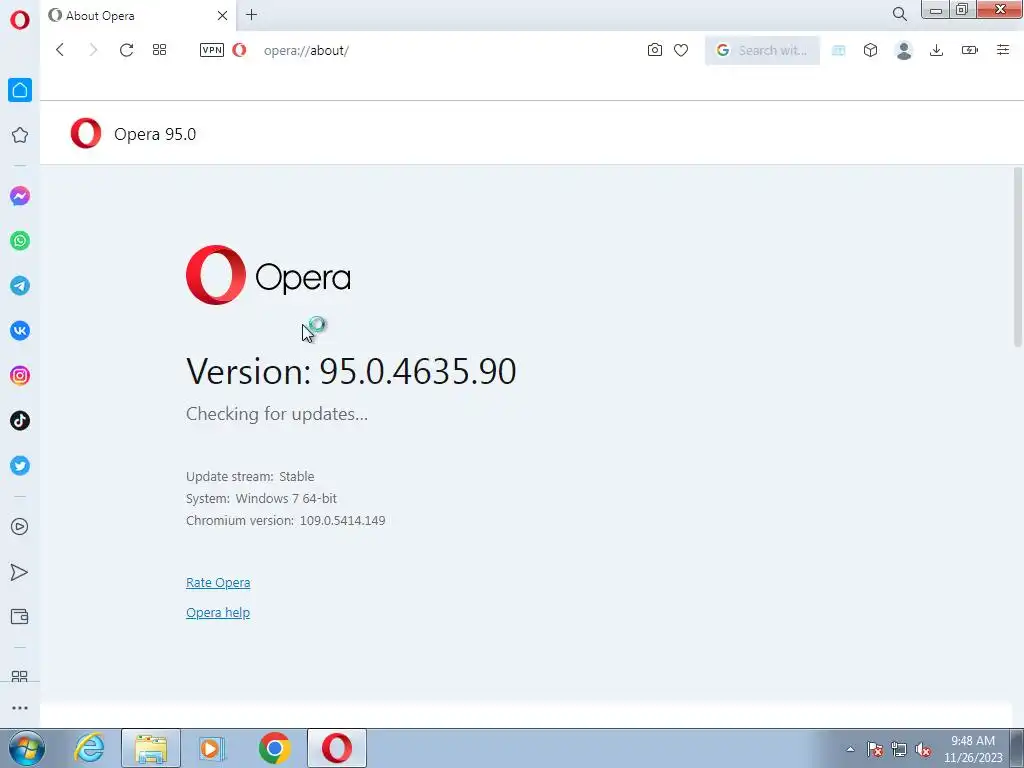Open a new tab with plus button

pyautogui.click(x=251, y=15)
